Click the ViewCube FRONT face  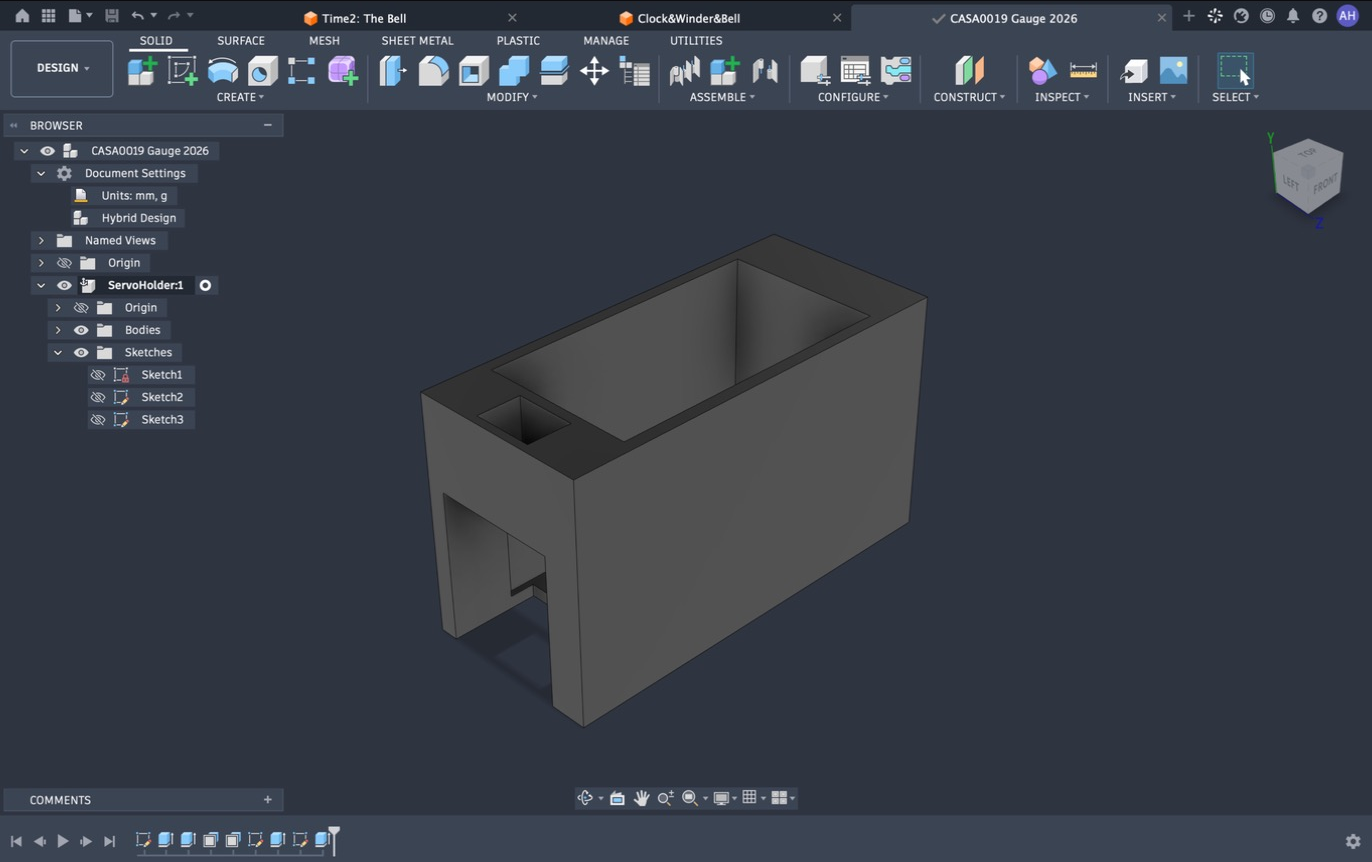click(x=1325, y=186)
